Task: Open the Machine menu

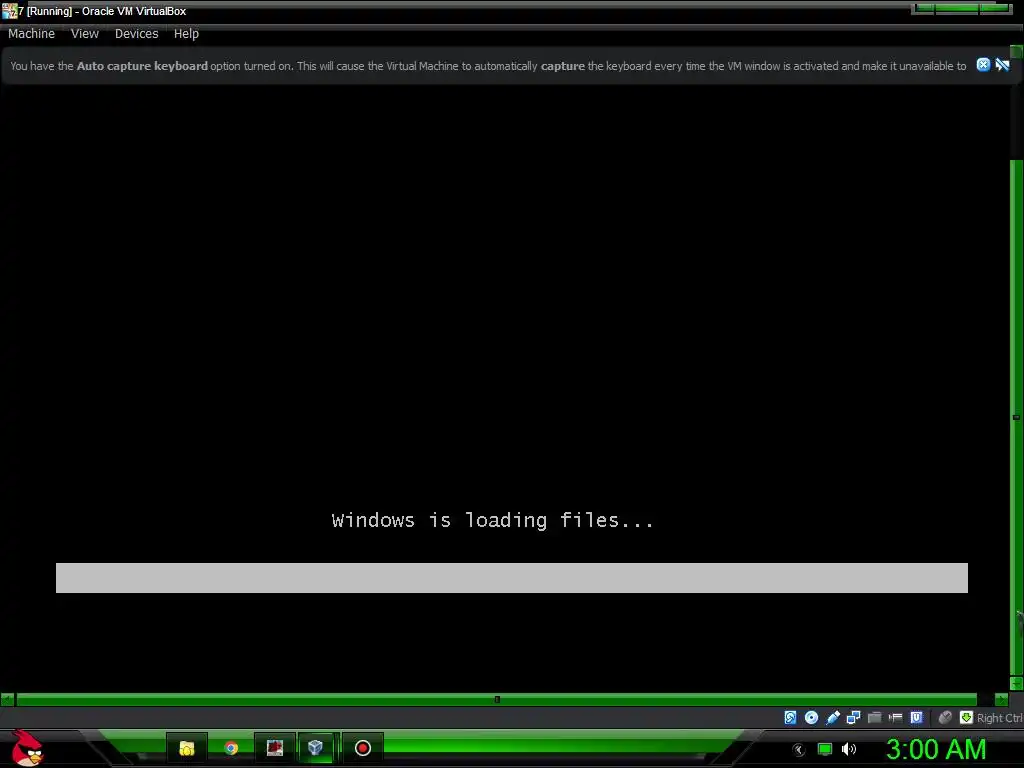Action: pos(31,34)
